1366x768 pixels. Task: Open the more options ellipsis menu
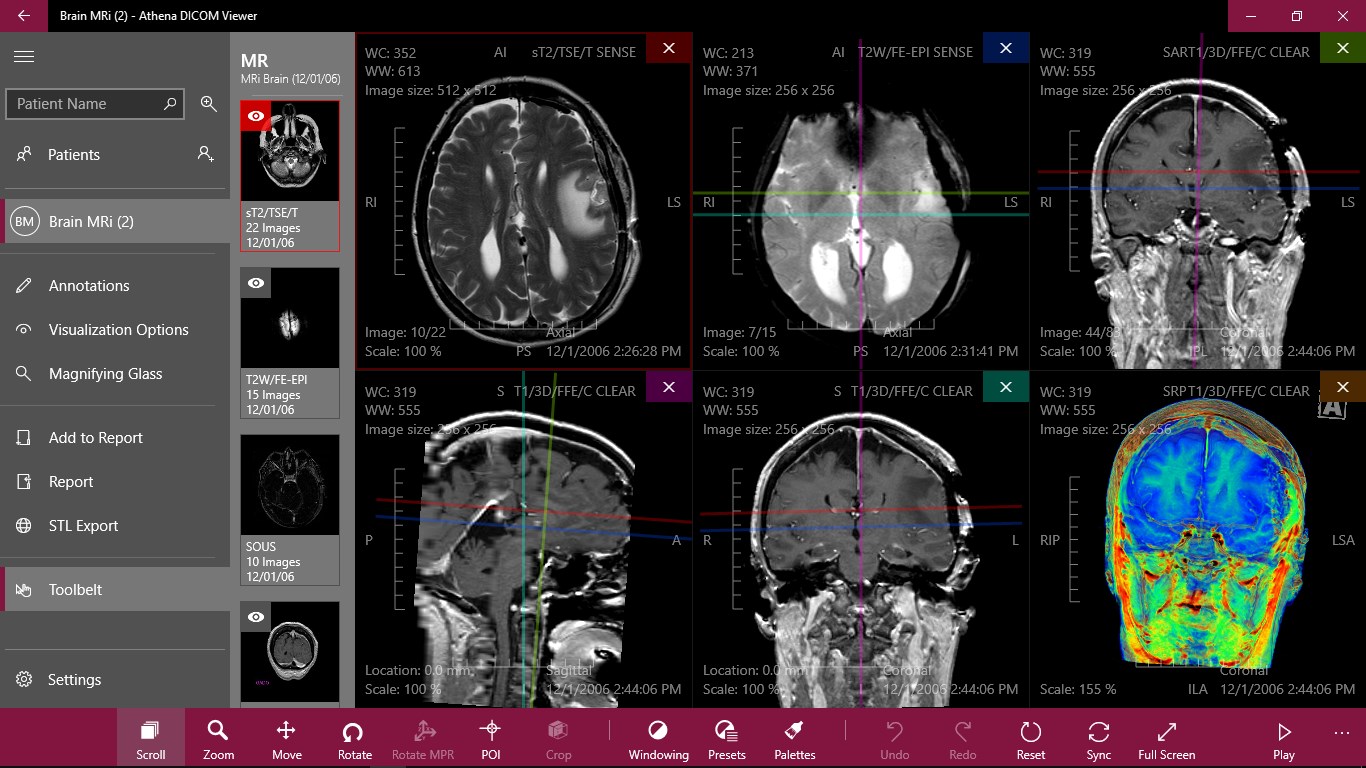coord(1342,733)
